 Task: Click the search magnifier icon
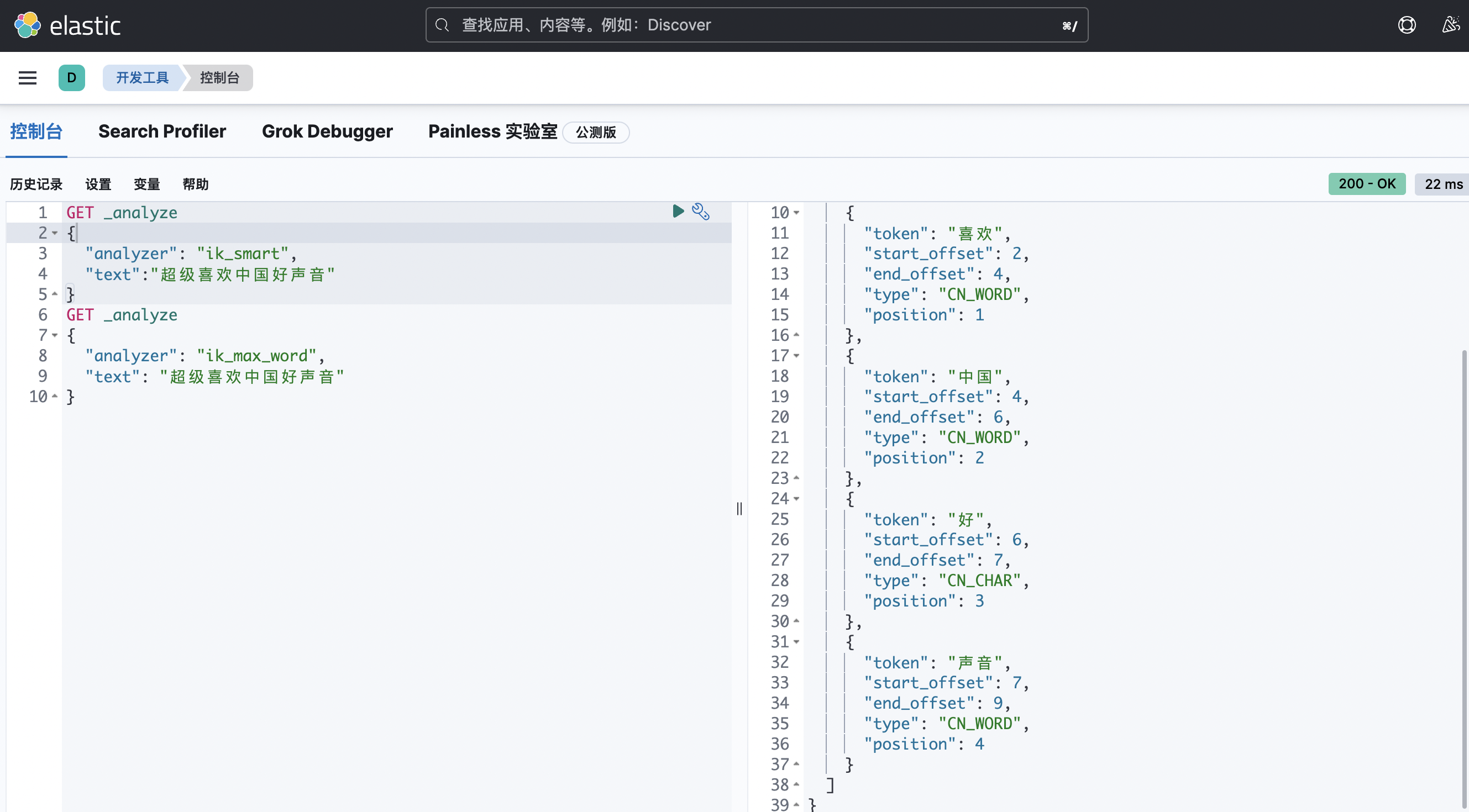[442, 25]
